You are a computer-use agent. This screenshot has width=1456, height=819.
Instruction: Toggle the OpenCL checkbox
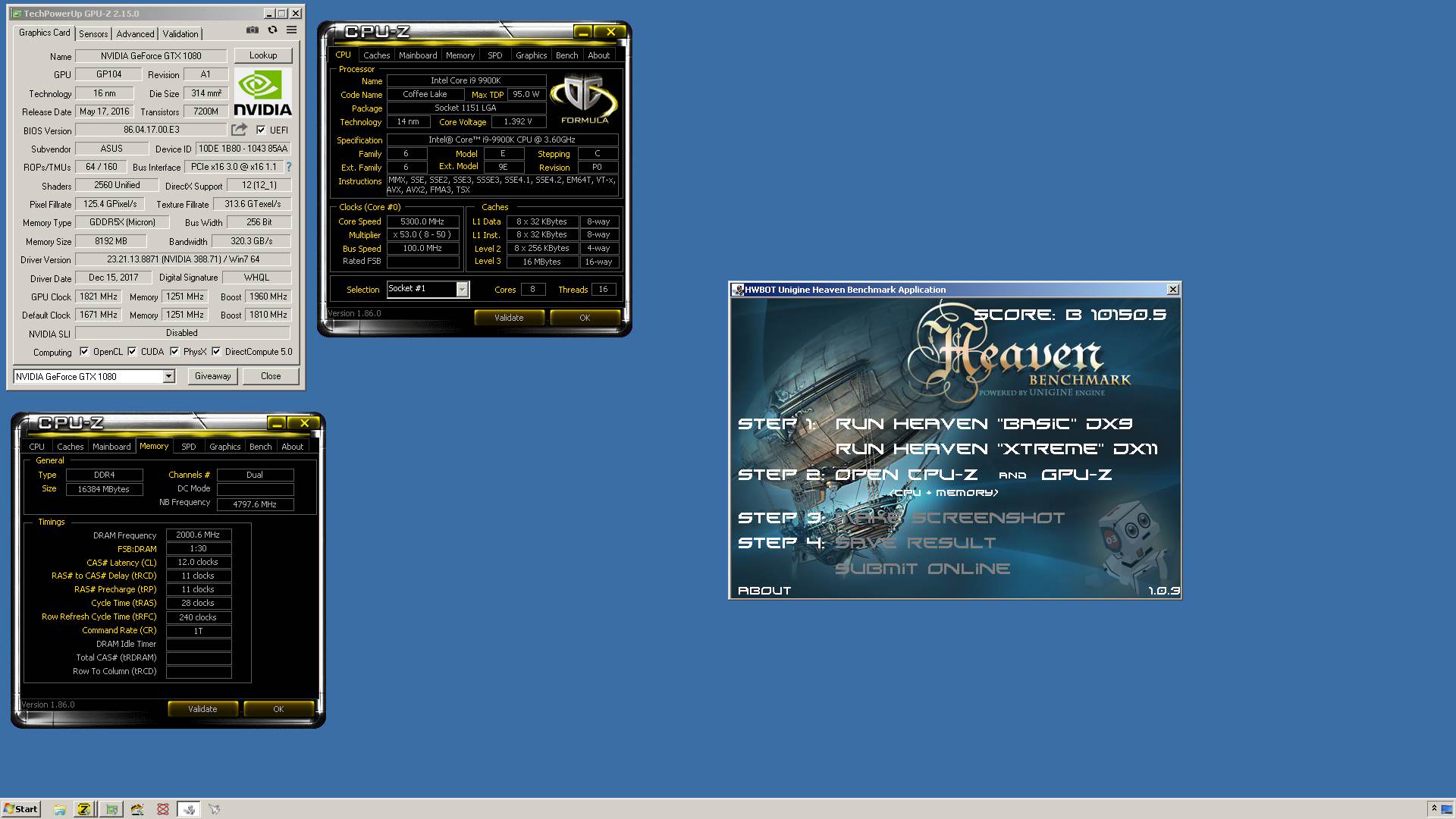(x=84, y=351)
